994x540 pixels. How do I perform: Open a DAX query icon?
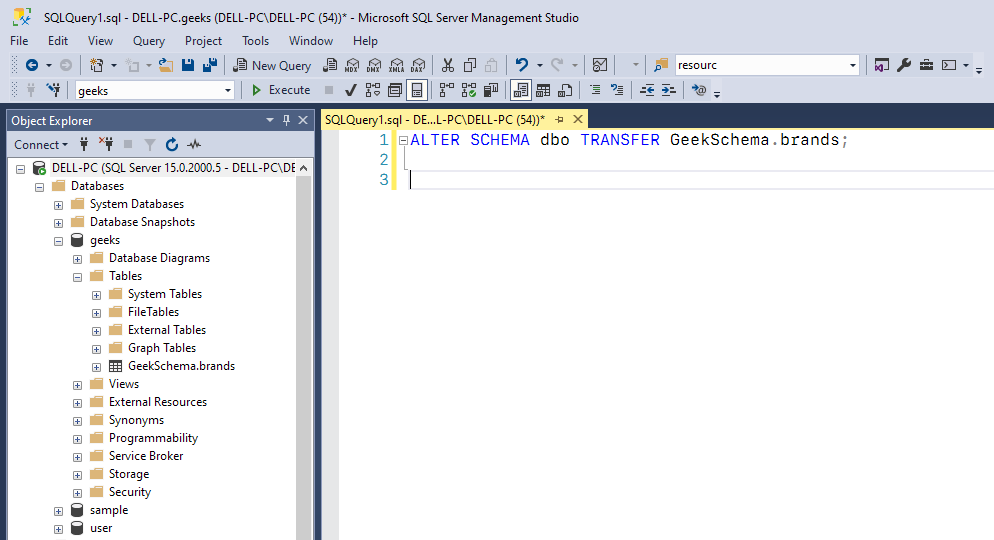point(418,65)
